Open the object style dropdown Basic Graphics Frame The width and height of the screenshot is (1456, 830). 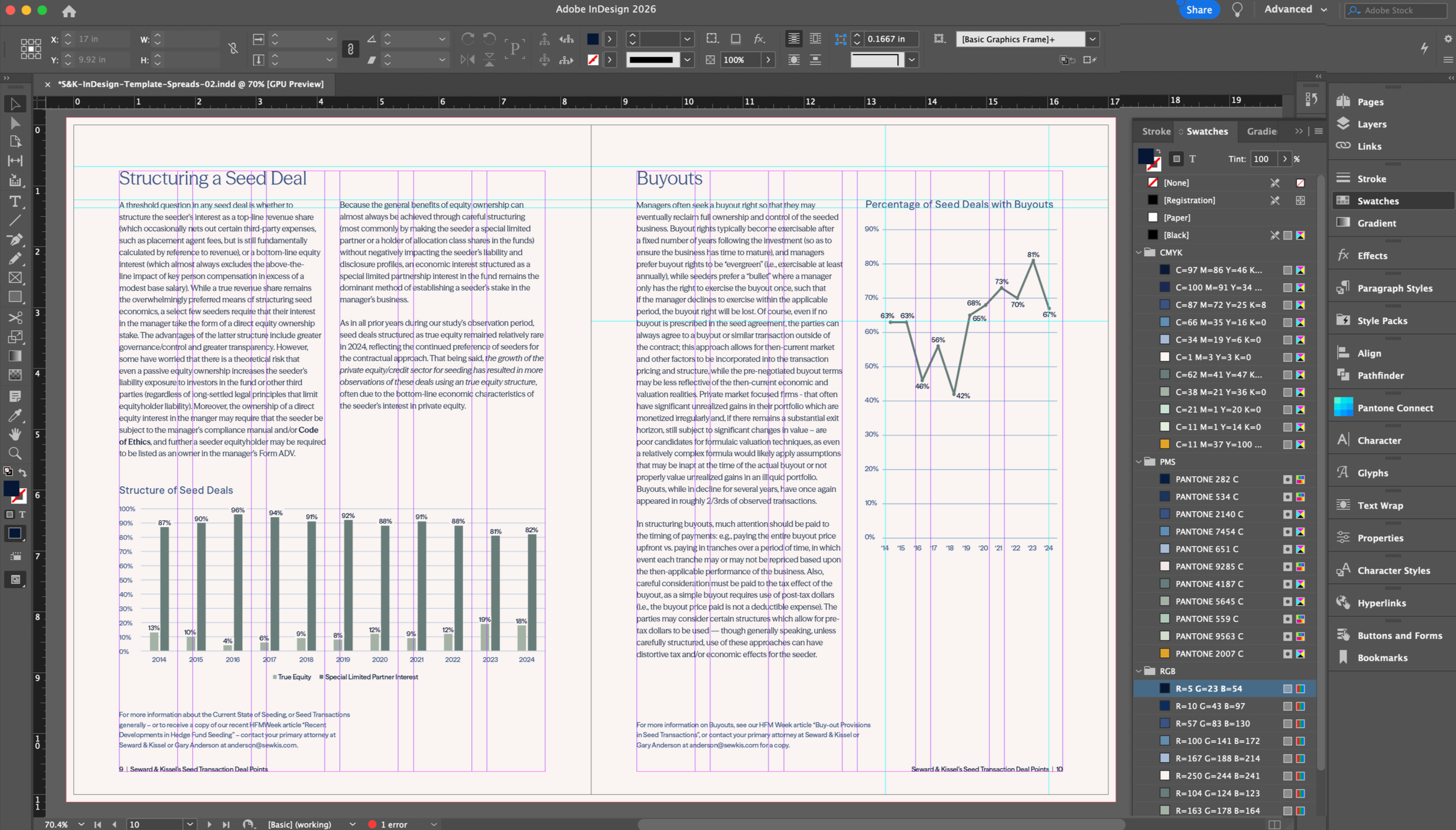pyautogui.click(x=1092, y=39)
